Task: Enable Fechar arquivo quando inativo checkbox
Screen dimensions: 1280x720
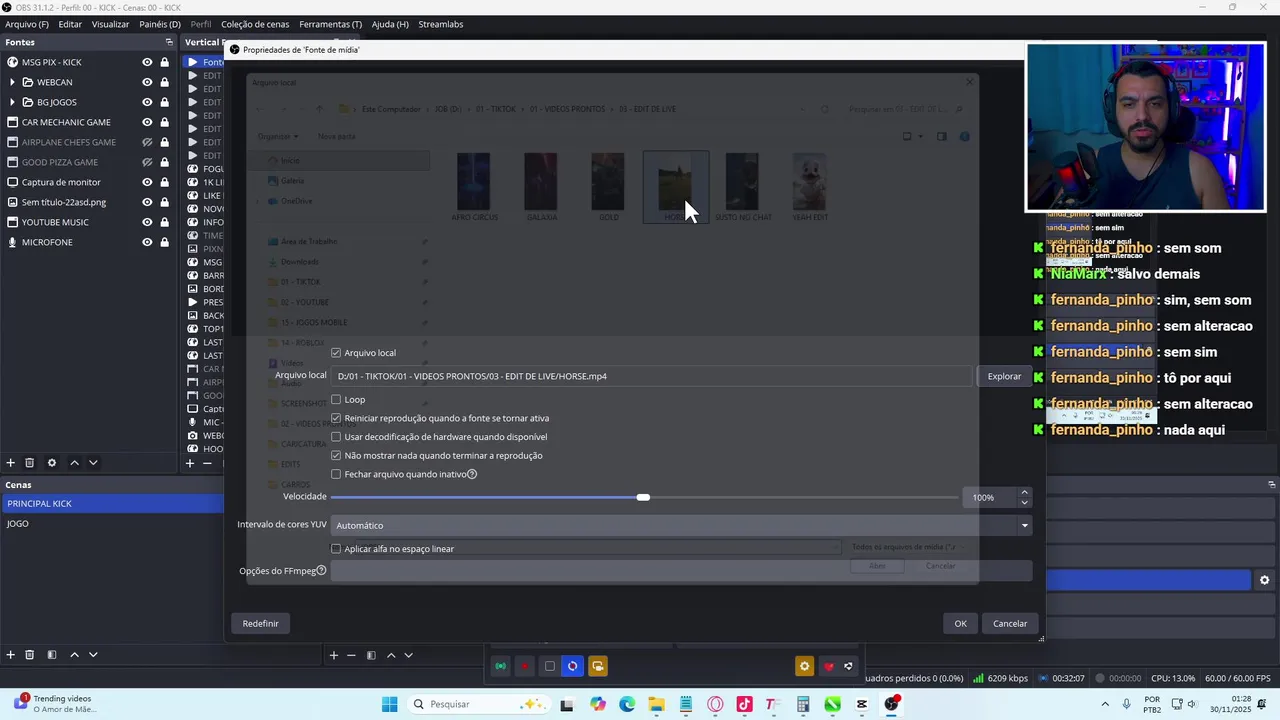Action: point(336,474)
